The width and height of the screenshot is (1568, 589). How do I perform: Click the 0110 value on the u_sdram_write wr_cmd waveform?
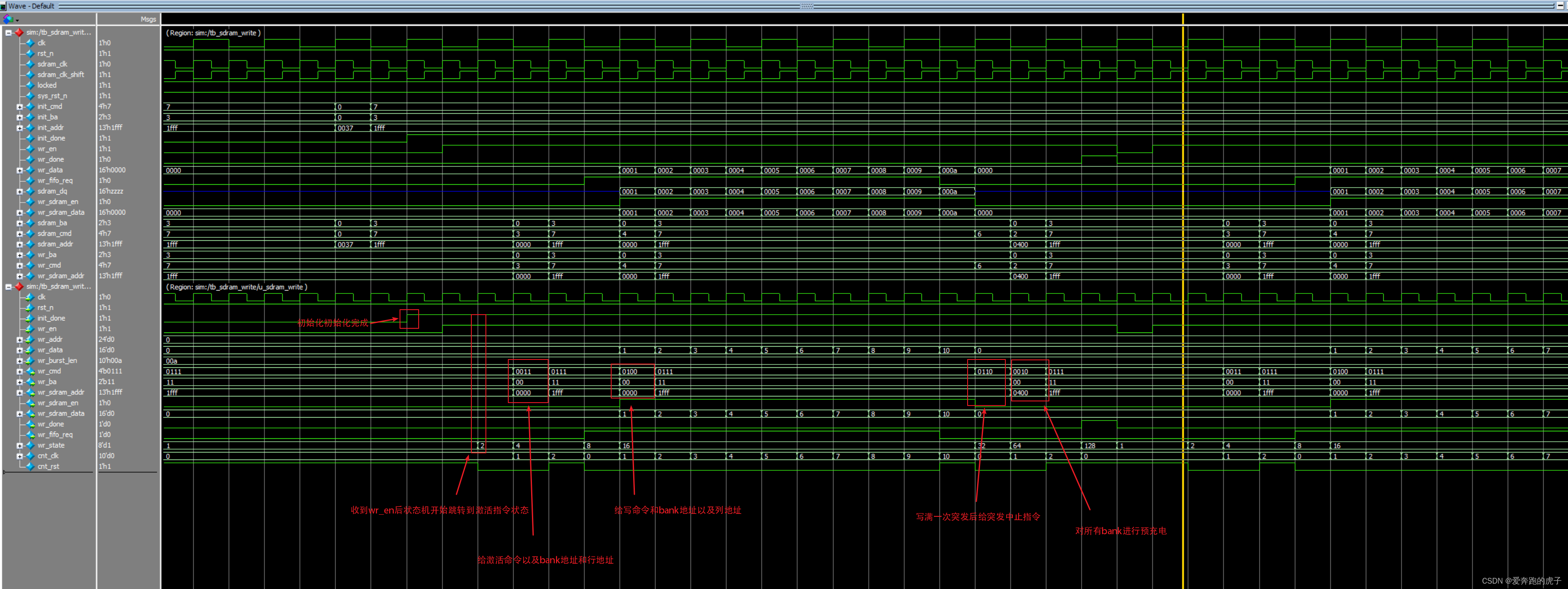pyautogui.click(x=985, y=371)
